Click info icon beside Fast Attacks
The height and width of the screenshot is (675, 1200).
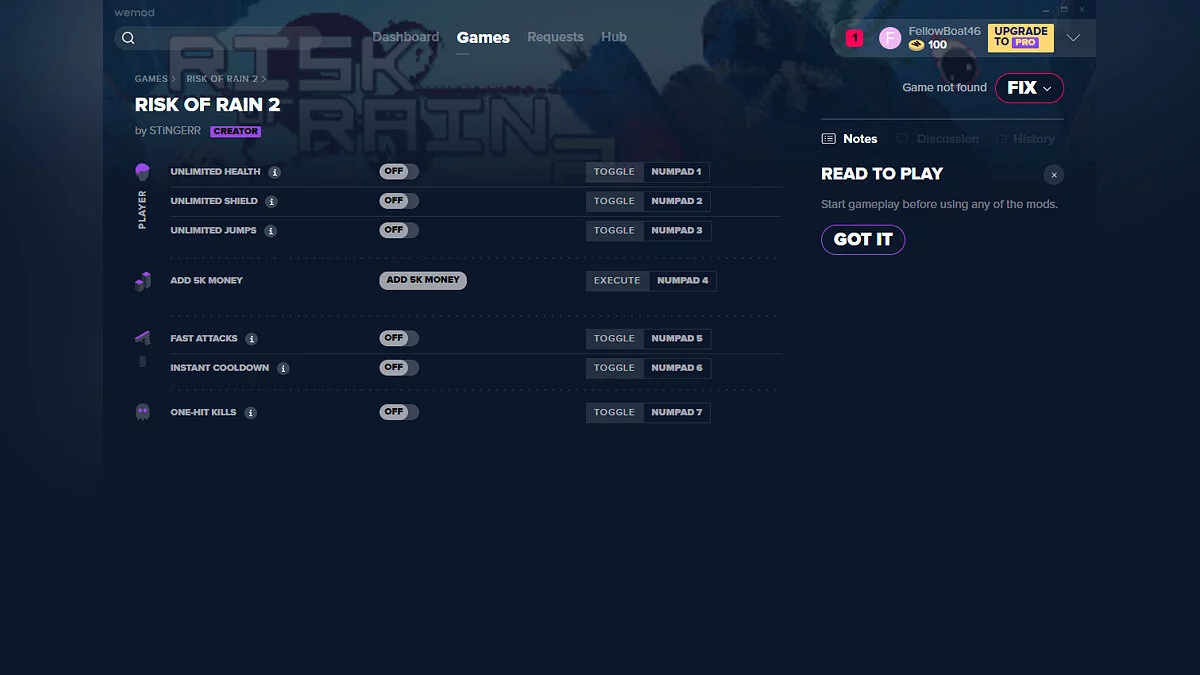(252, 339)
